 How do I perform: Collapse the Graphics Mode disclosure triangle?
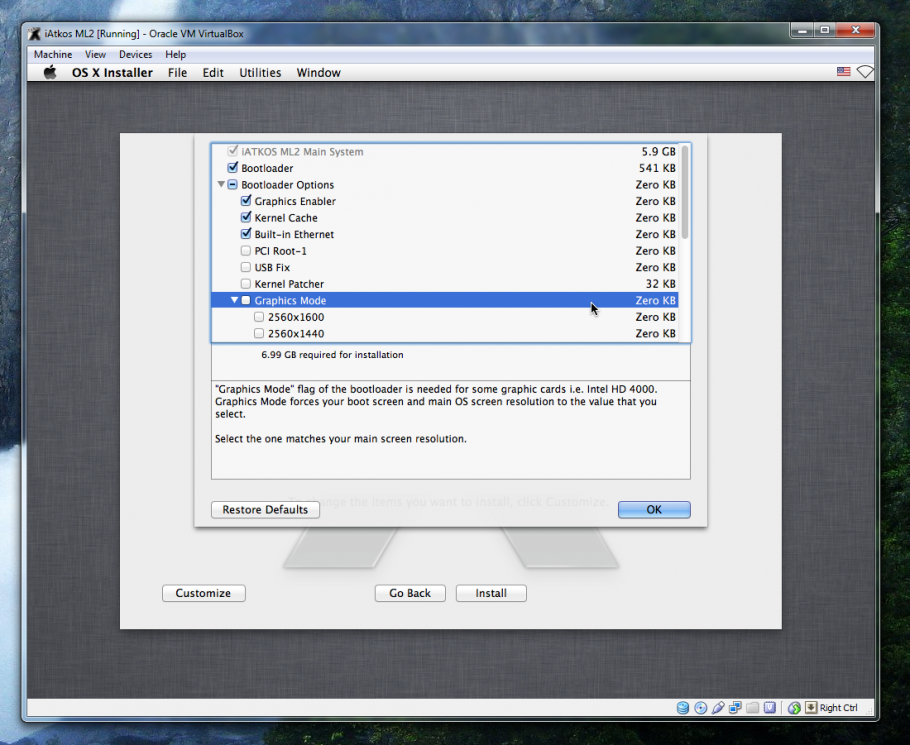234,300
